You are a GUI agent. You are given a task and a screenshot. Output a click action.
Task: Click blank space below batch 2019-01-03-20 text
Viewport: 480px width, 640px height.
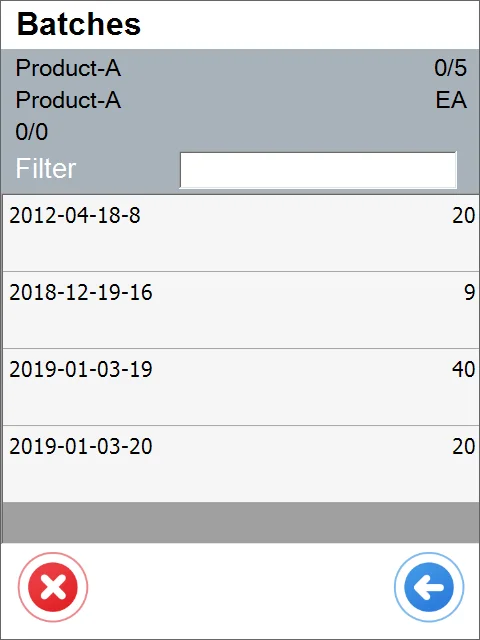[x=241, y=480]
